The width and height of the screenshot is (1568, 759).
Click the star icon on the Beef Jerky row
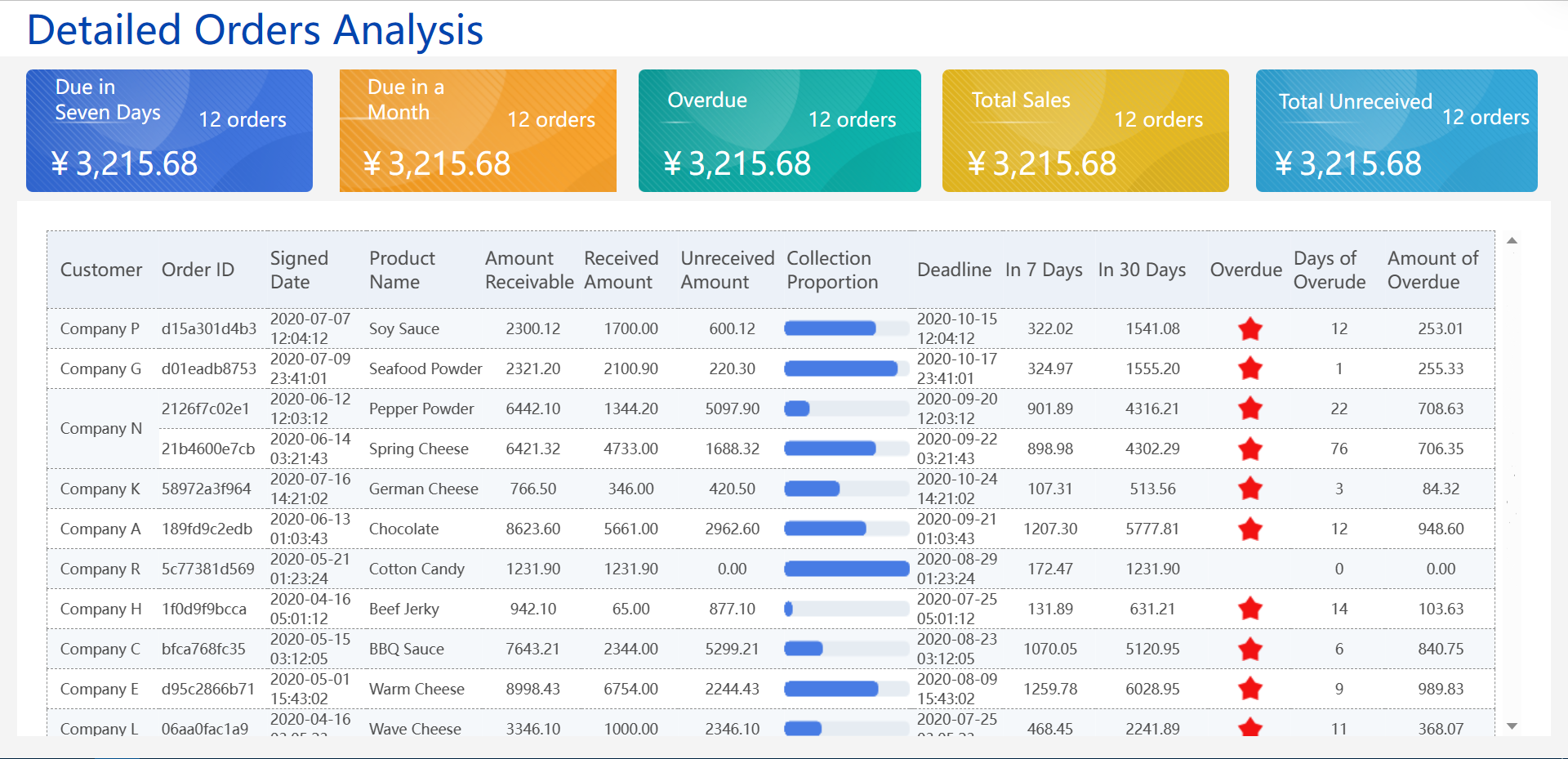tap(1249, 609)
